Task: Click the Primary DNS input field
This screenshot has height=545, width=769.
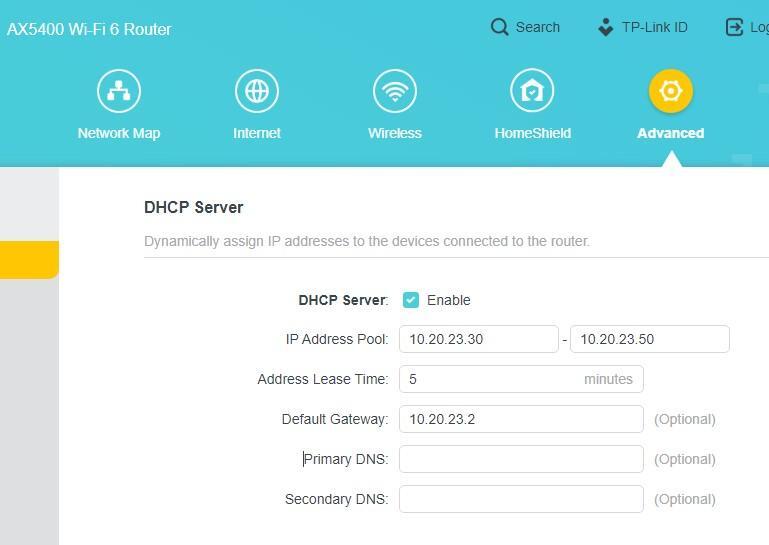Action: pos(521,459)
